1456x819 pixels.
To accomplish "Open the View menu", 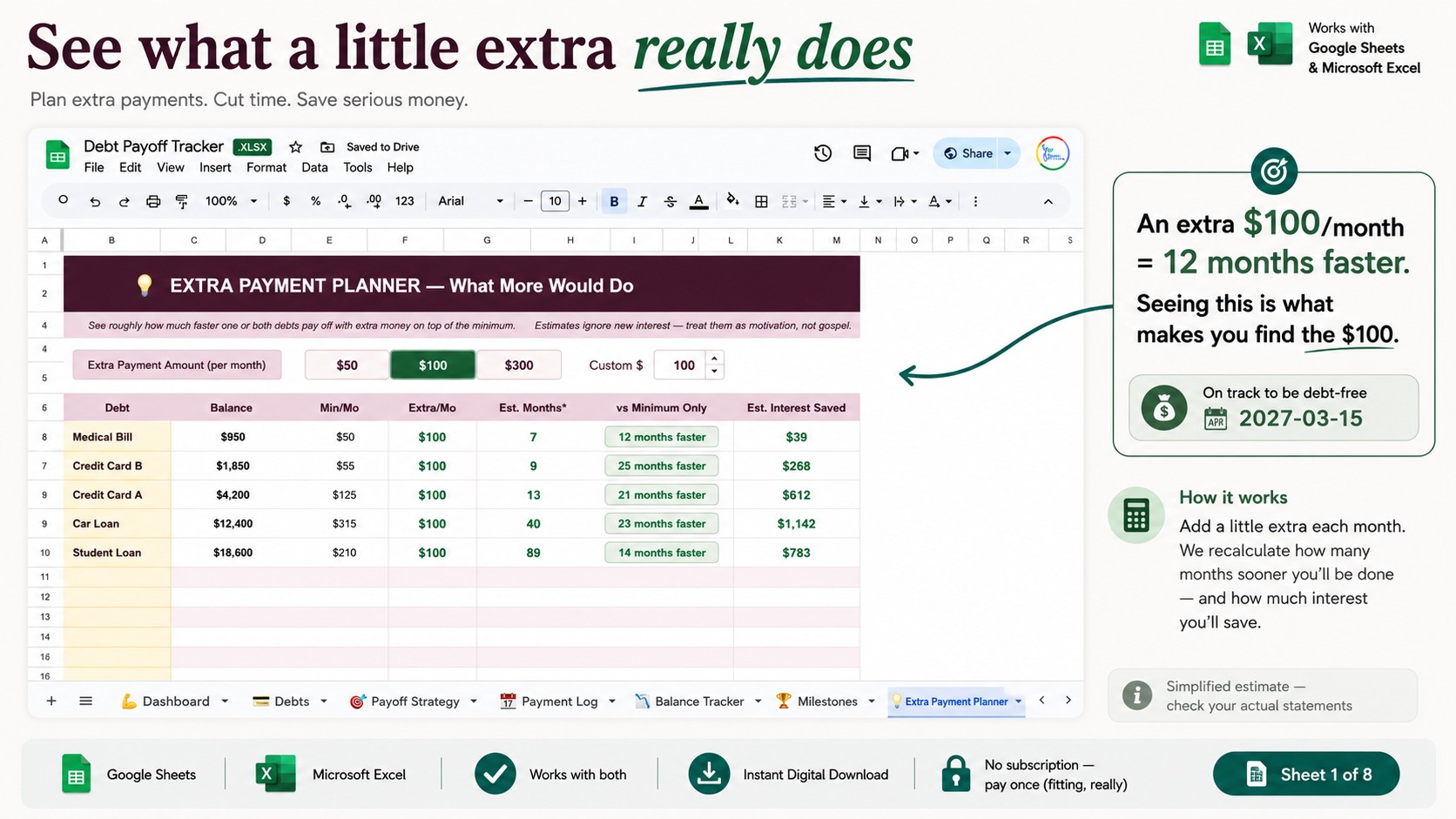I will (x=171, y=167).
